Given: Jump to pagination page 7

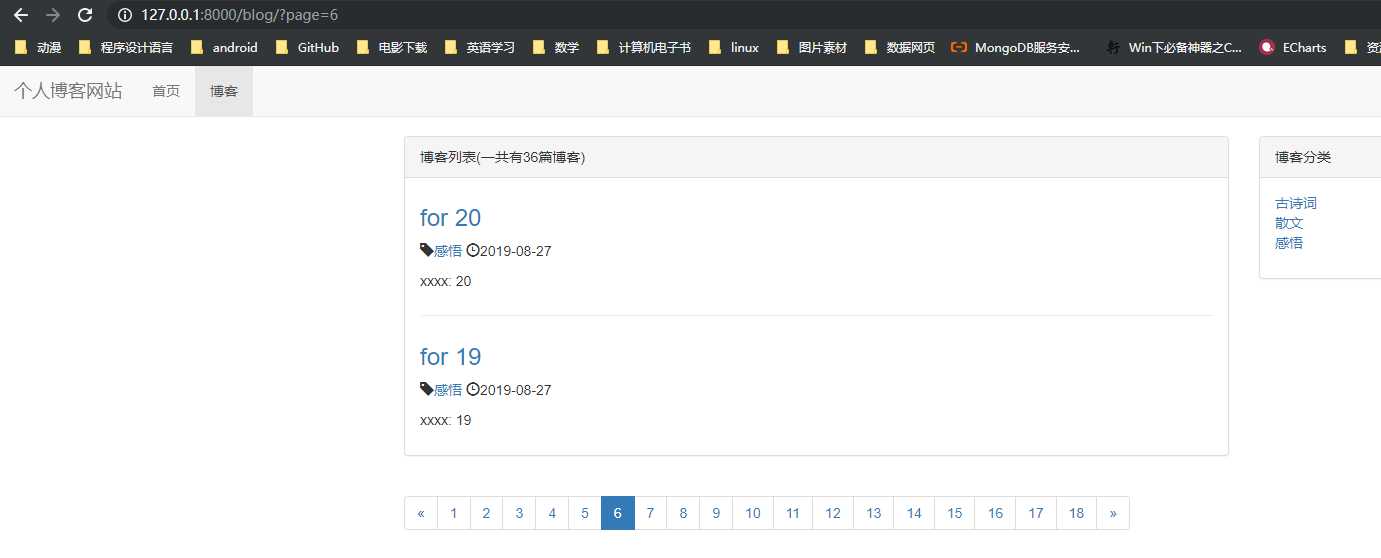Looking at the screenshot, I should tap(650, 513).
